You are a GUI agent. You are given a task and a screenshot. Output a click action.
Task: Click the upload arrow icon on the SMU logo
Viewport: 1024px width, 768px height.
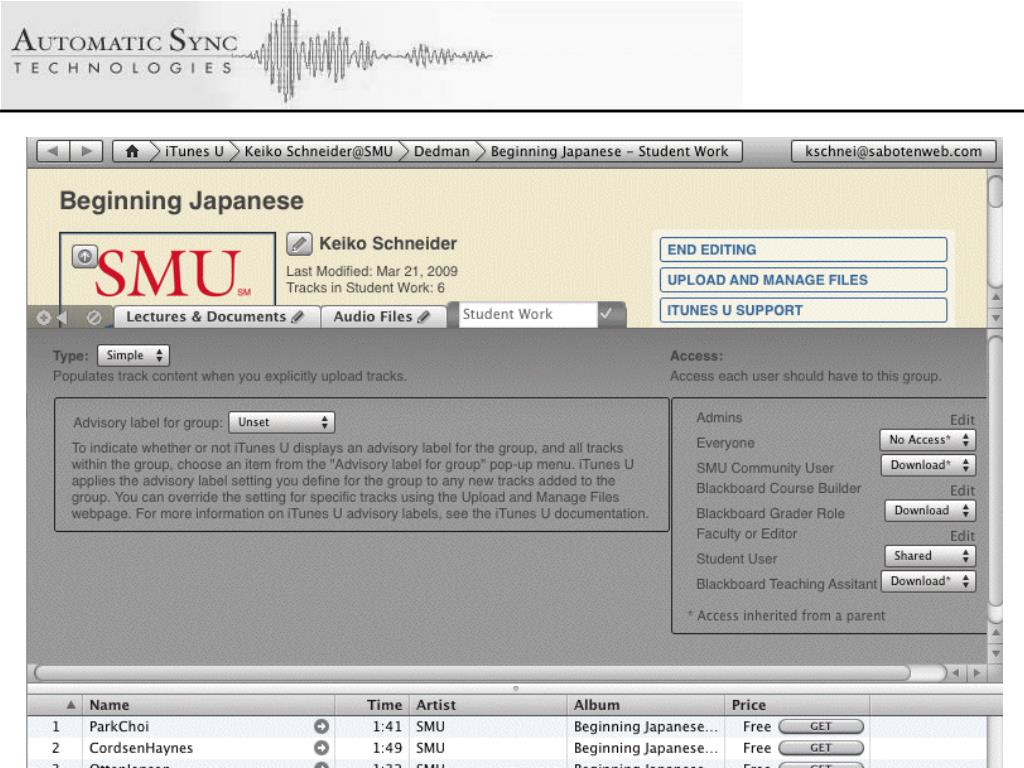pos(85,257)
